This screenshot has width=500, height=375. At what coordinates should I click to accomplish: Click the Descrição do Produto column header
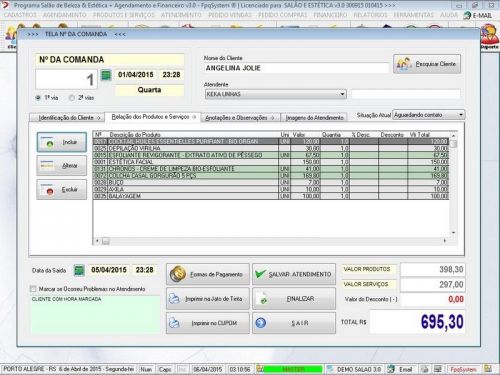[135, 135]
